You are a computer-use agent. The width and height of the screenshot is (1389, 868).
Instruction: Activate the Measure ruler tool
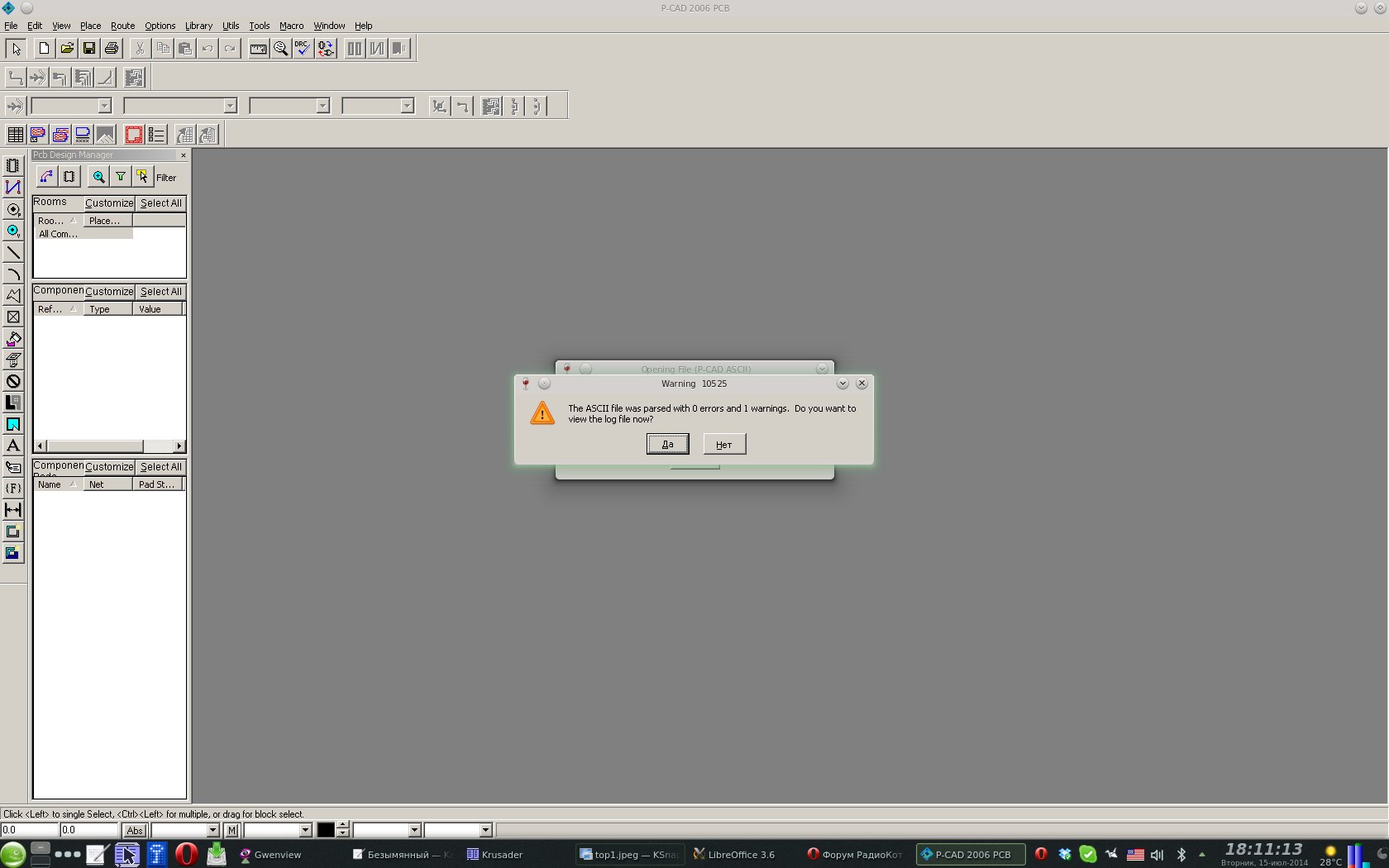coord(258,49)
